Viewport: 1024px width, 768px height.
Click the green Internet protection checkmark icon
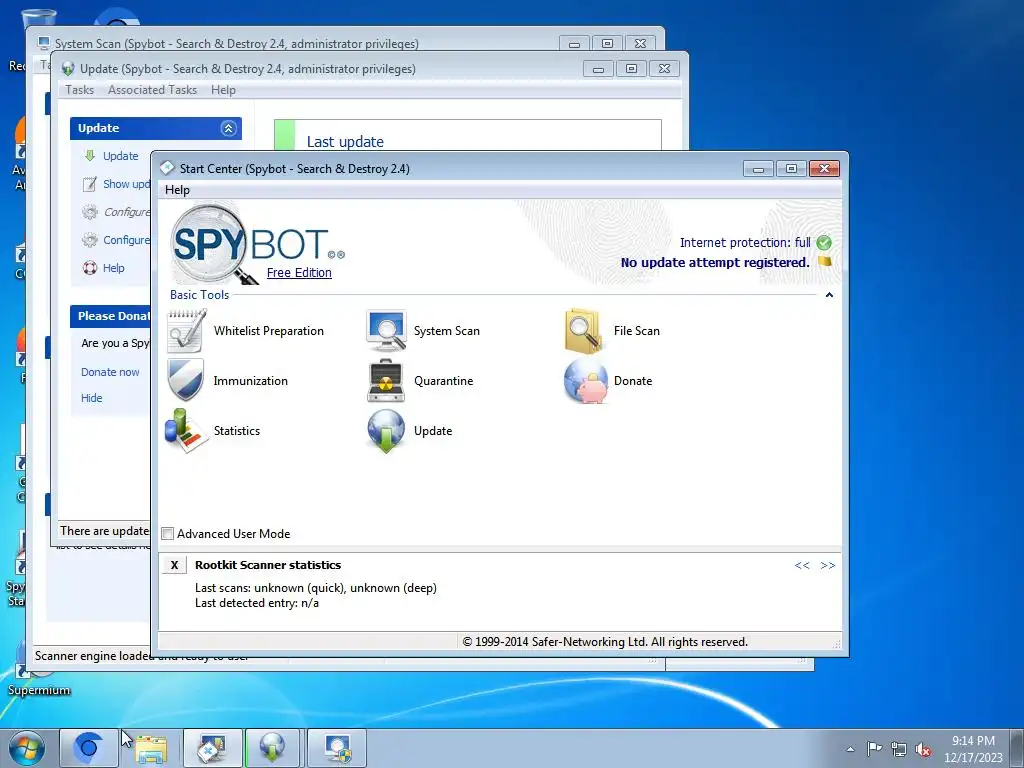[x=824, y=243]
